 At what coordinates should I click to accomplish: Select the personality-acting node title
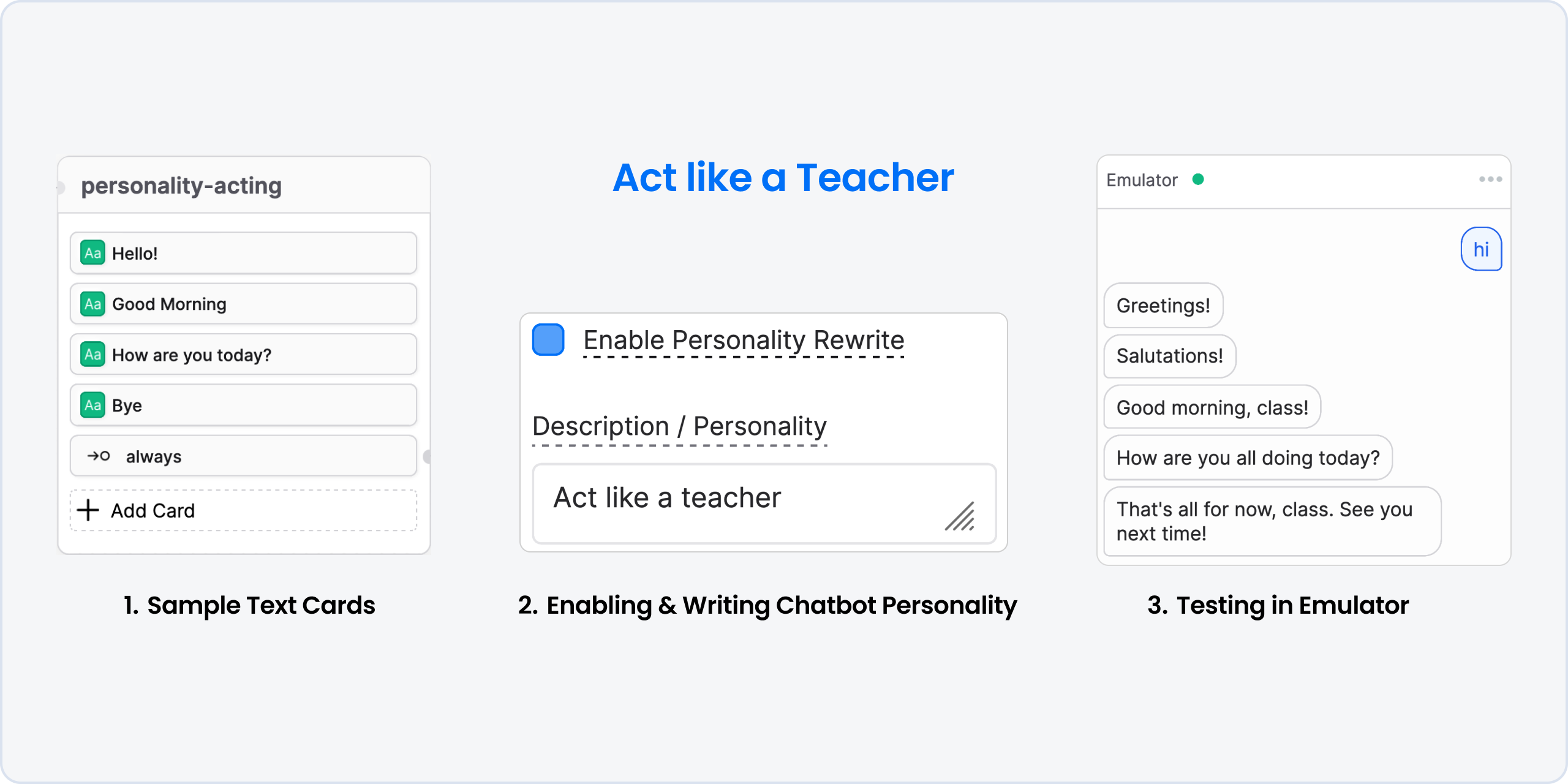tap(181, 186)
